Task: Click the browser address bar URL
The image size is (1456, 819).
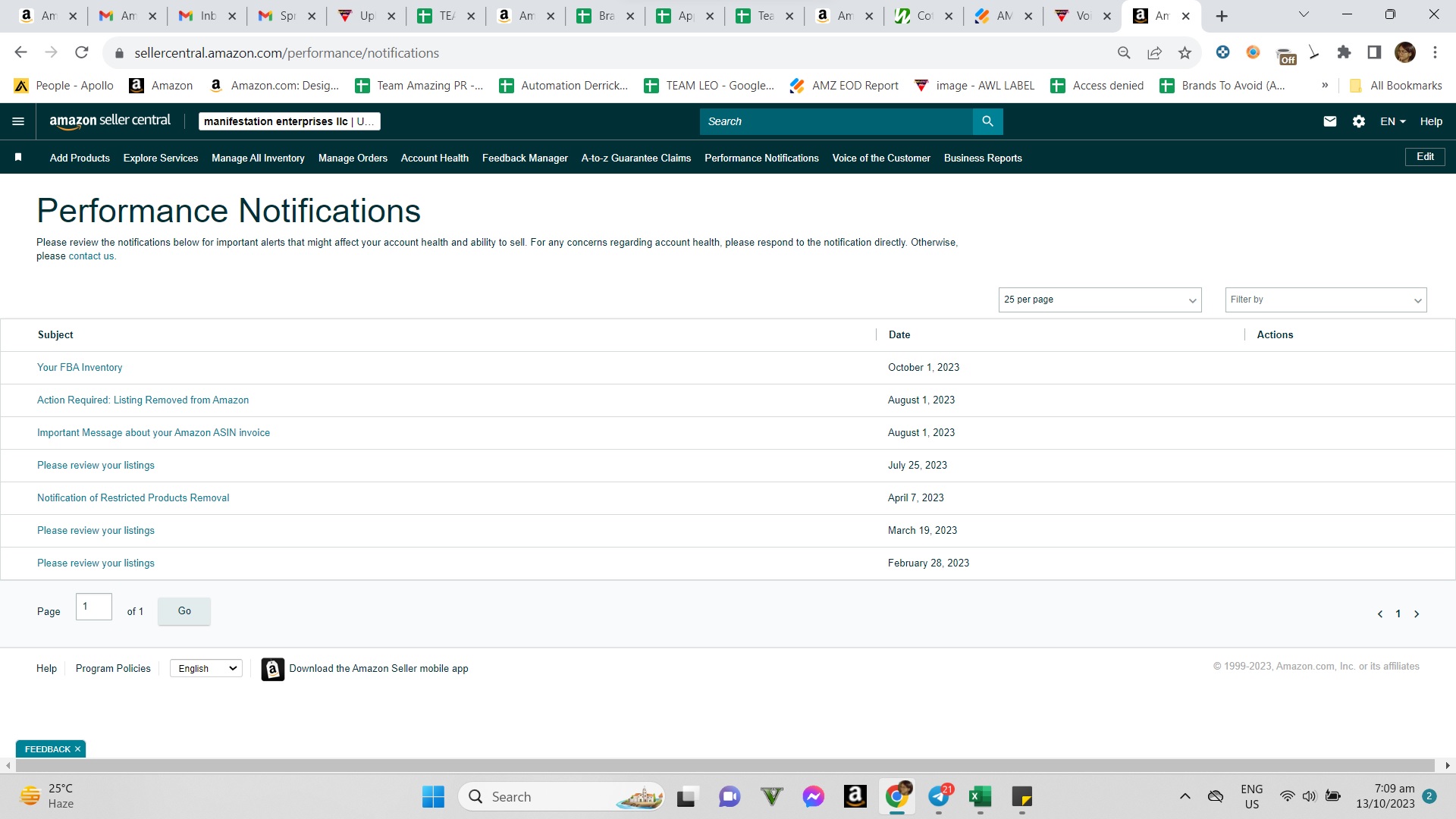Action: (x=287, y=53)
